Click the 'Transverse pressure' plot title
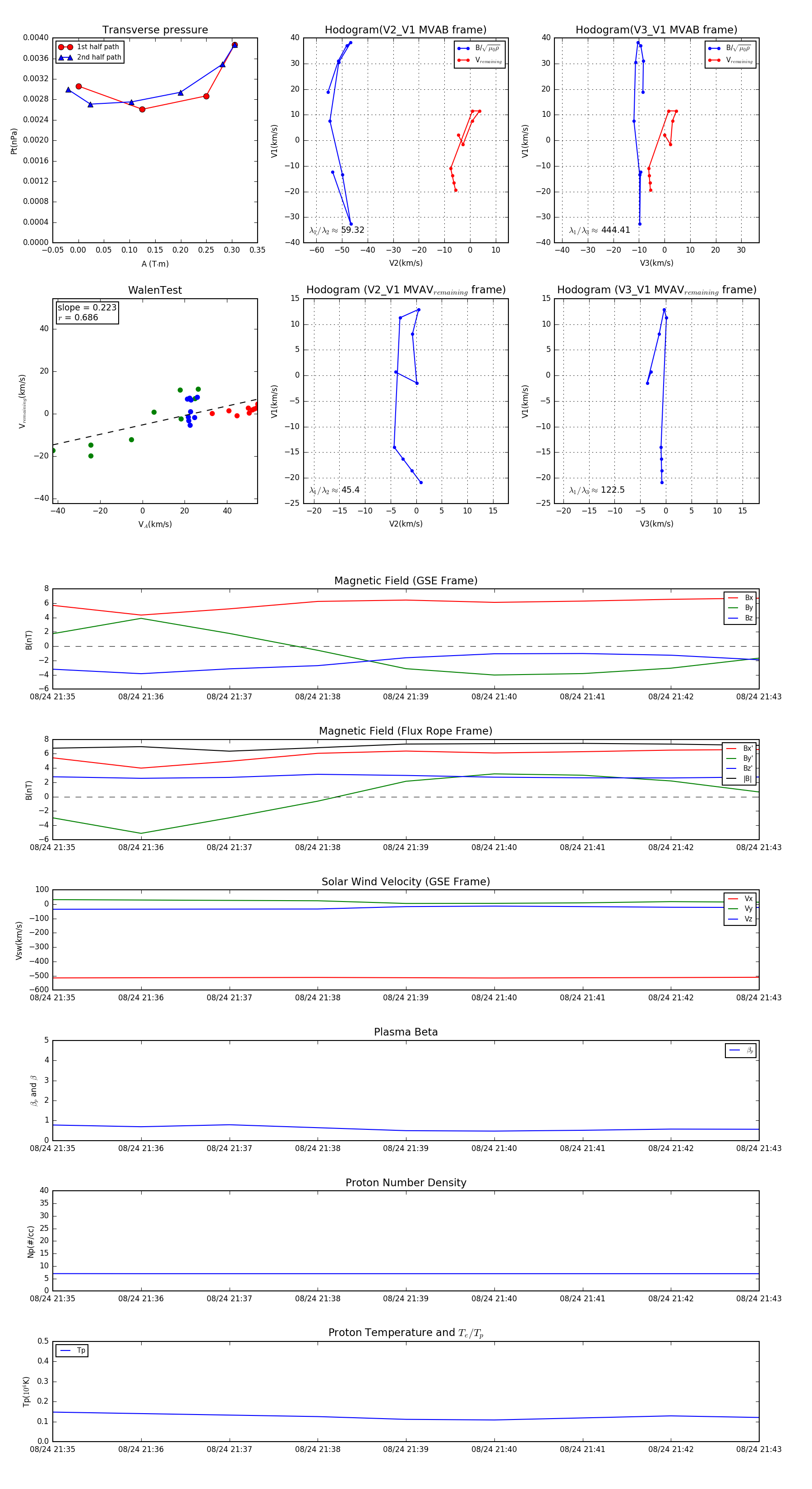 (155, 29)
